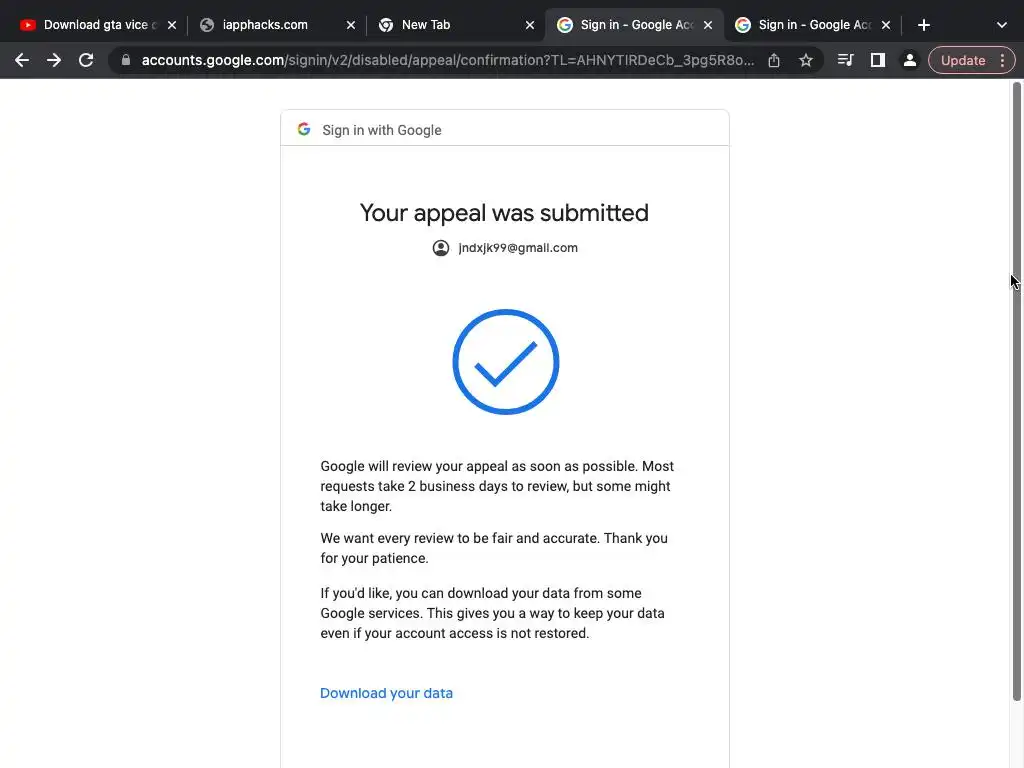Image resolution: width=1024 pixels, height=768 pixels.
Task: Close the Download gta vice tab
Action: 172,25
